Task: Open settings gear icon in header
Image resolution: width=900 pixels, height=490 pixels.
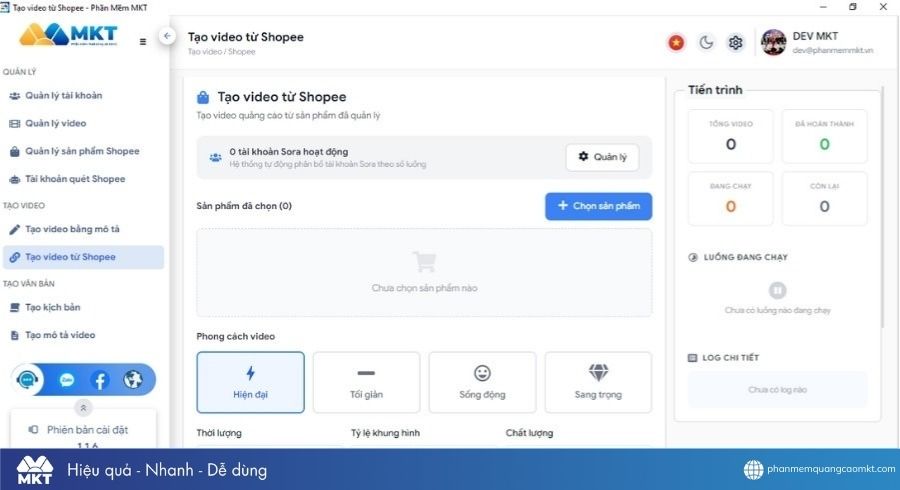Action: 735,42
